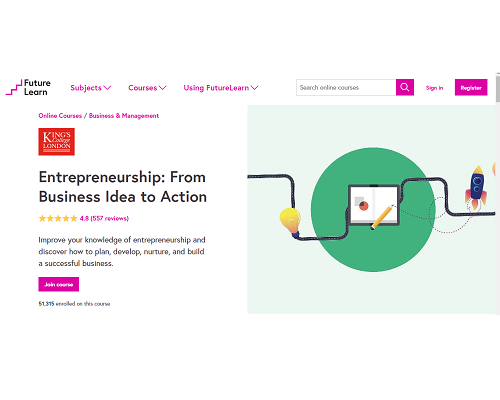The width and height of the screenshot is (500, 400).
Task: Focus the Search online courses field
Action: [x=346, y=87]
